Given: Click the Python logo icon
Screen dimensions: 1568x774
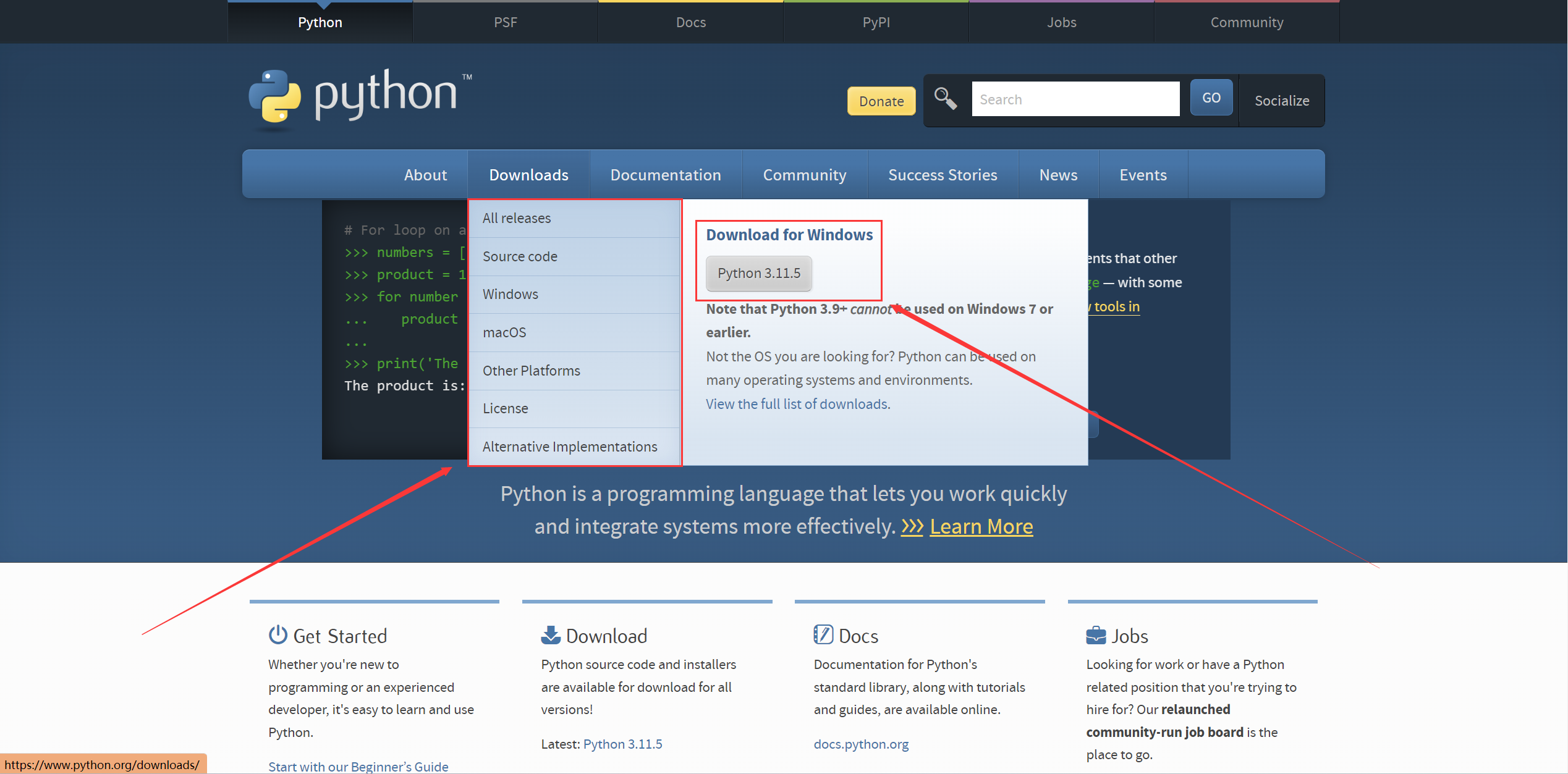Looking at the screenshot, I should tap(275, 96).
